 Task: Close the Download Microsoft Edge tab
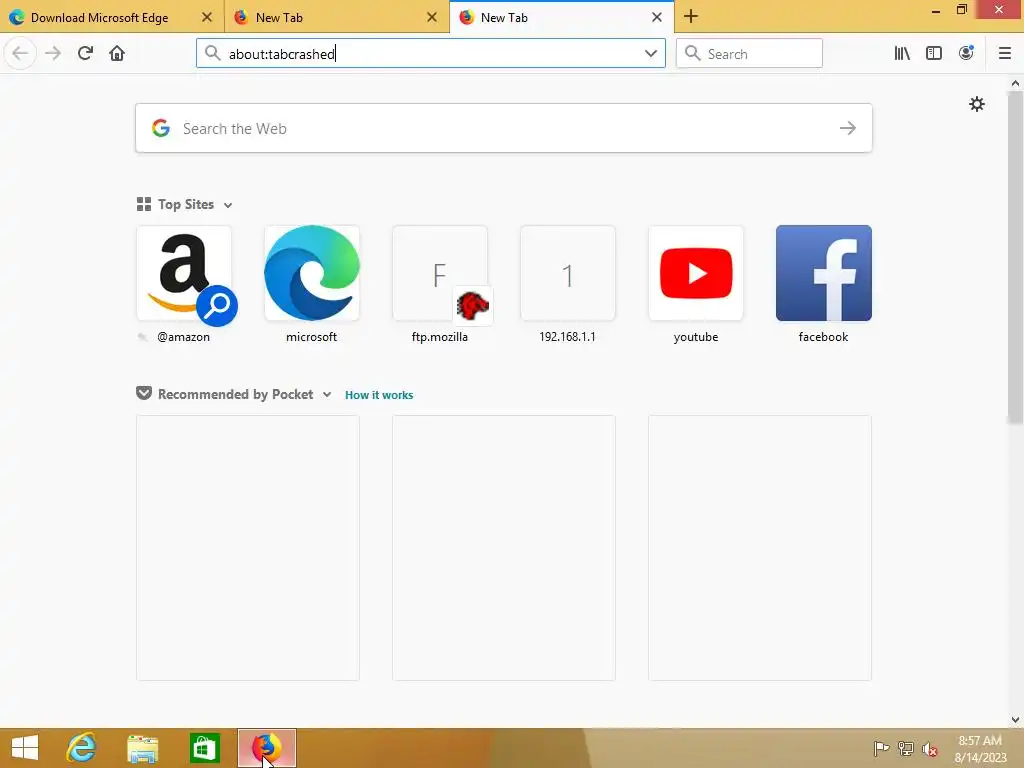click(207, 18)
